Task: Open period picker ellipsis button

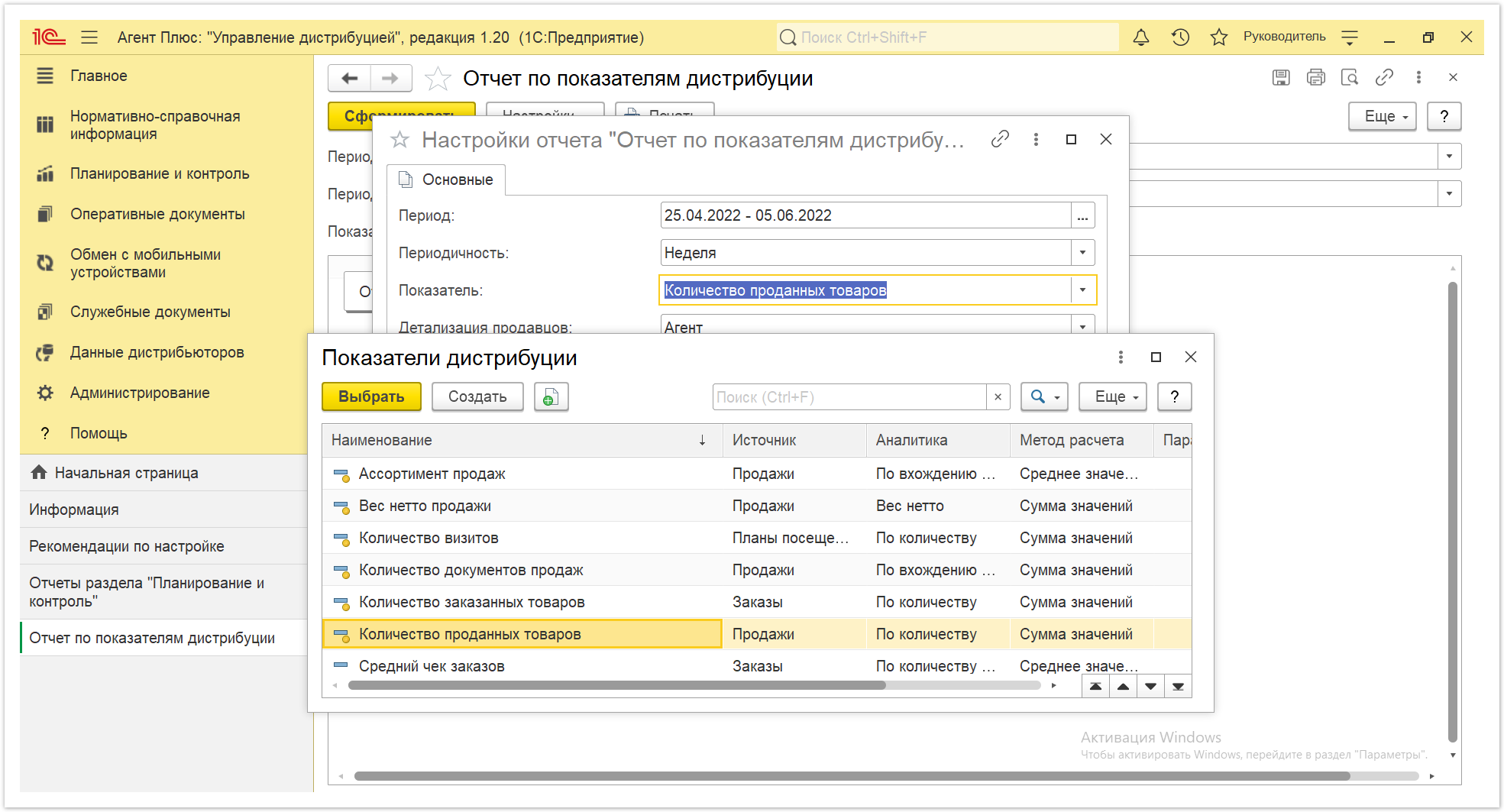Action: [x=1082, y=215]
